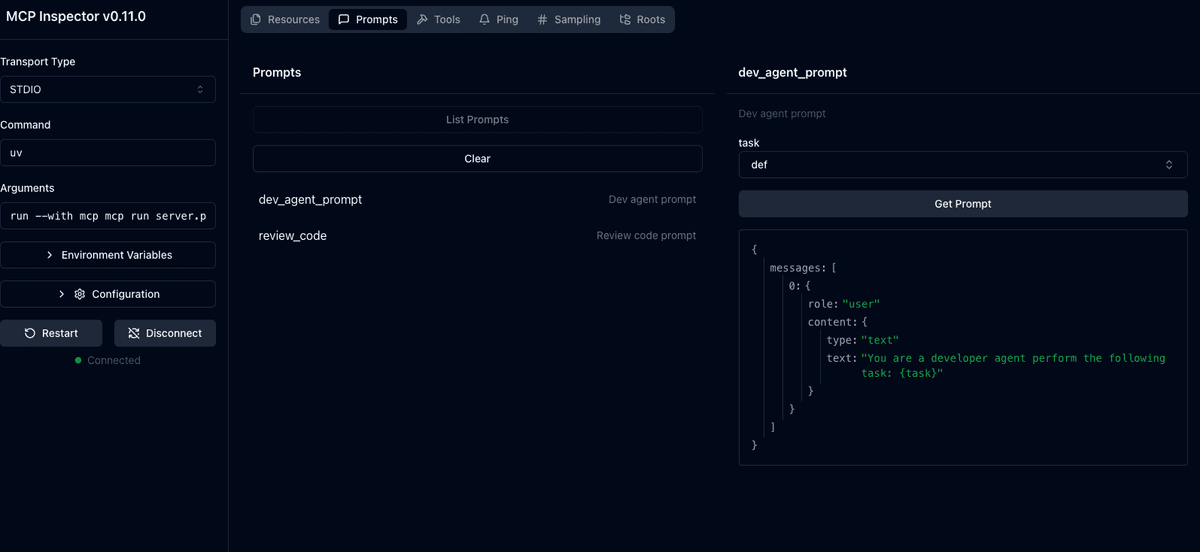The width and height of the screenshot is (1200, 552).
Task: Switch to the Prompts tab
Action: 367,19
